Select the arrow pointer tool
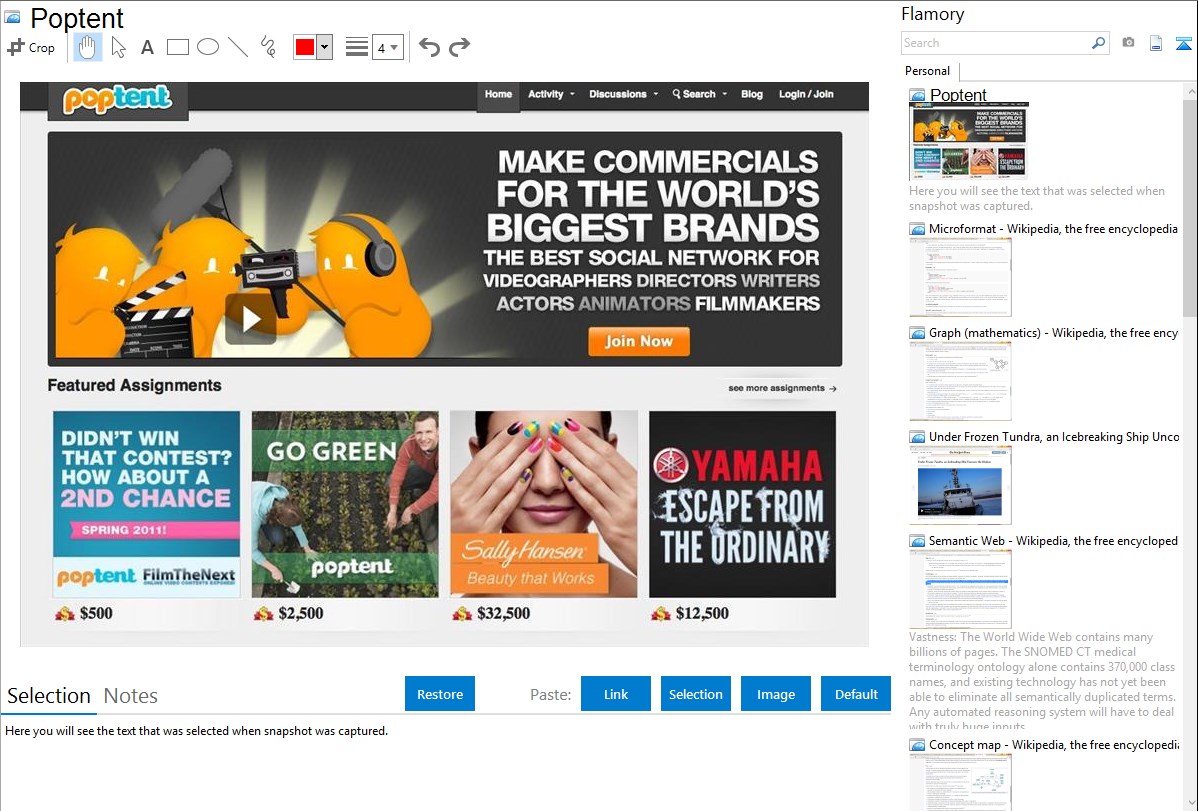The image size is (1198, 811). coord(118,47)
